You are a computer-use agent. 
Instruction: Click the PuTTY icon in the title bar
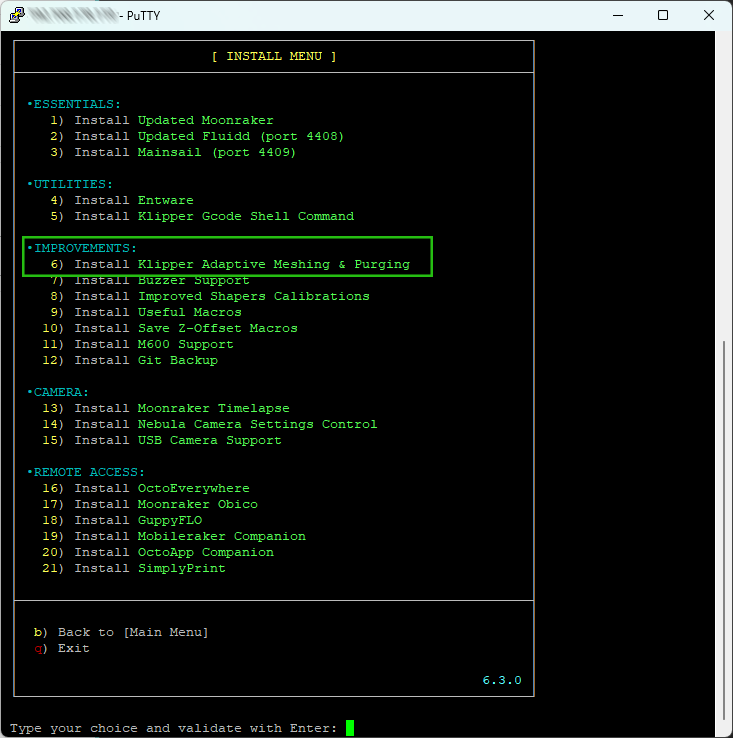(x=17, y=16)
